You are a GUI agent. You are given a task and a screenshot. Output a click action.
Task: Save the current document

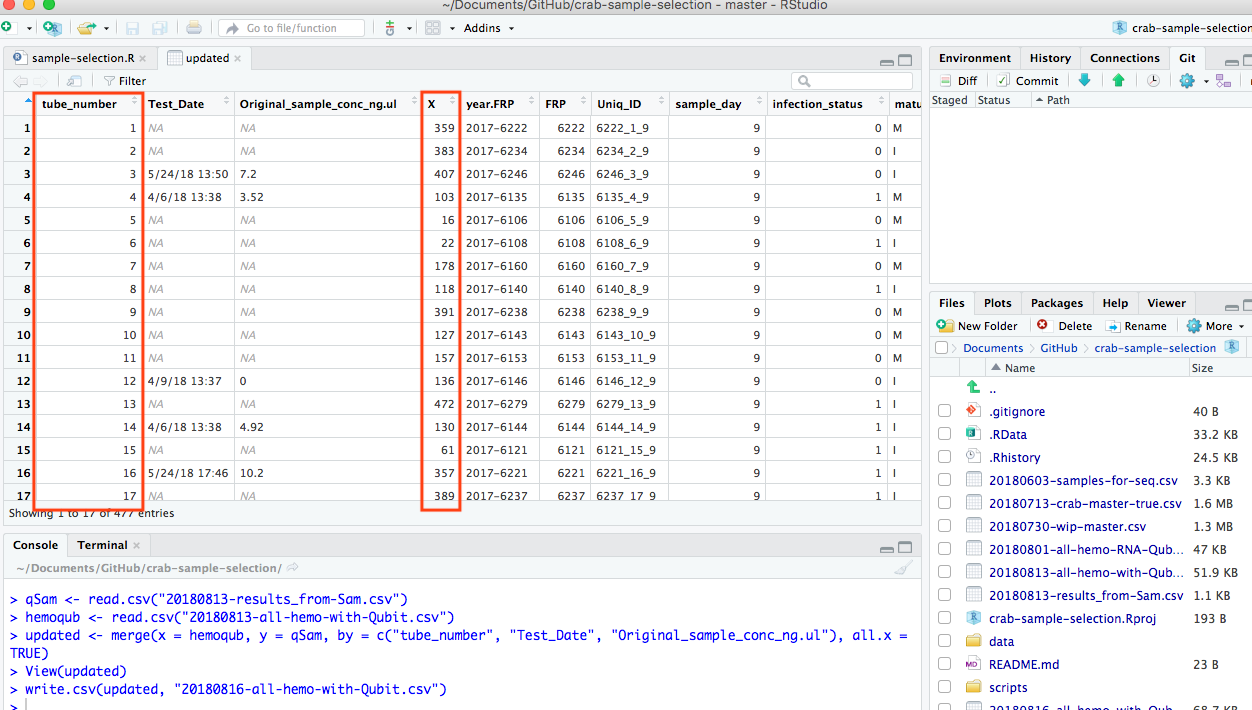point(131,28)
